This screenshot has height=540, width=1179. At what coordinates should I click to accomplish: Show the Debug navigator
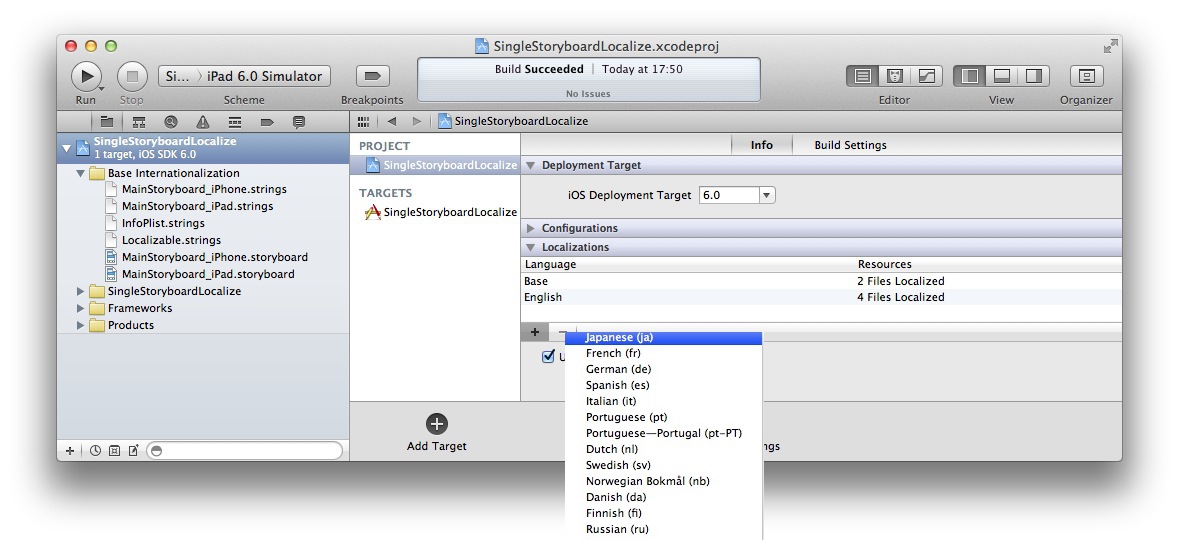tap(235, 122)
